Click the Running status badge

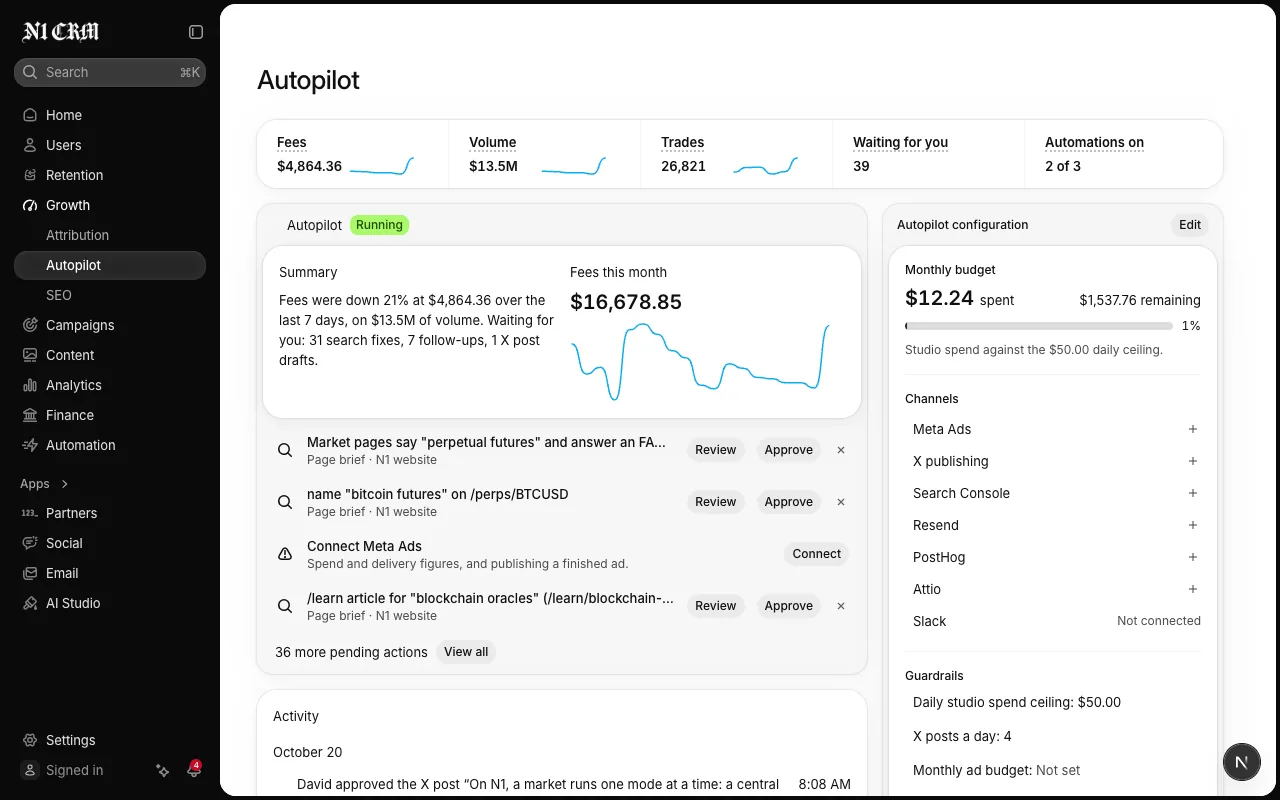tap(379, 225)
